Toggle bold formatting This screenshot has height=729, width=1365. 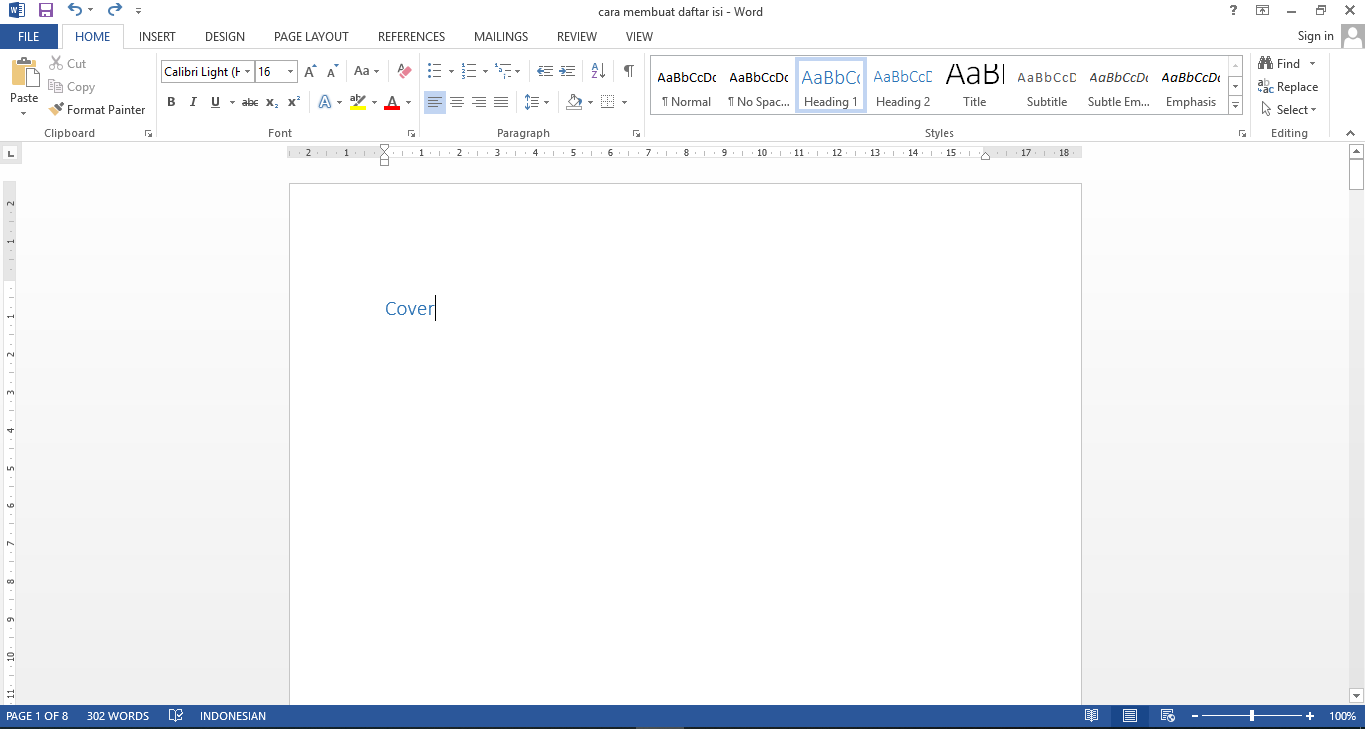tap(171, 102)
